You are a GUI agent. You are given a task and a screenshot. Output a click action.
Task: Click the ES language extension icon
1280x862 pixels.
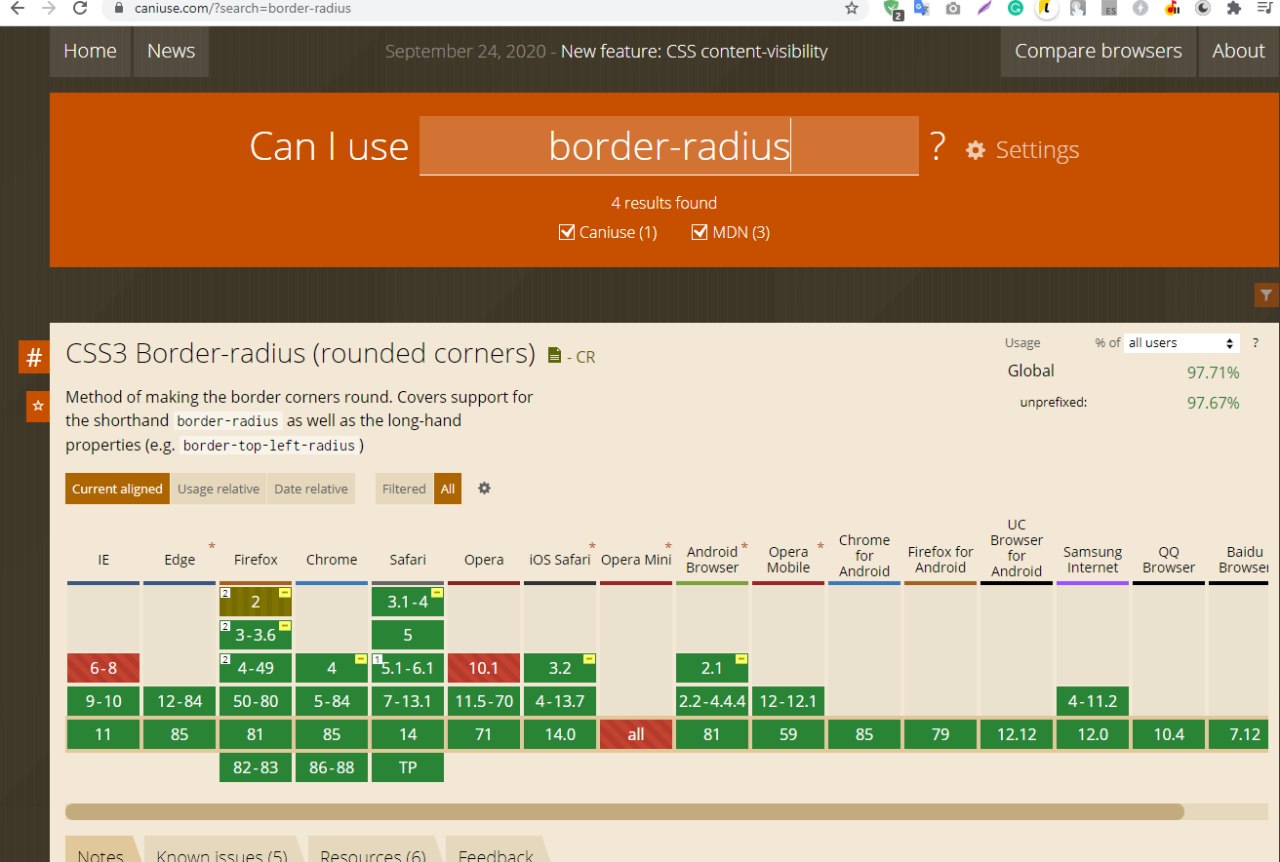1109,8
